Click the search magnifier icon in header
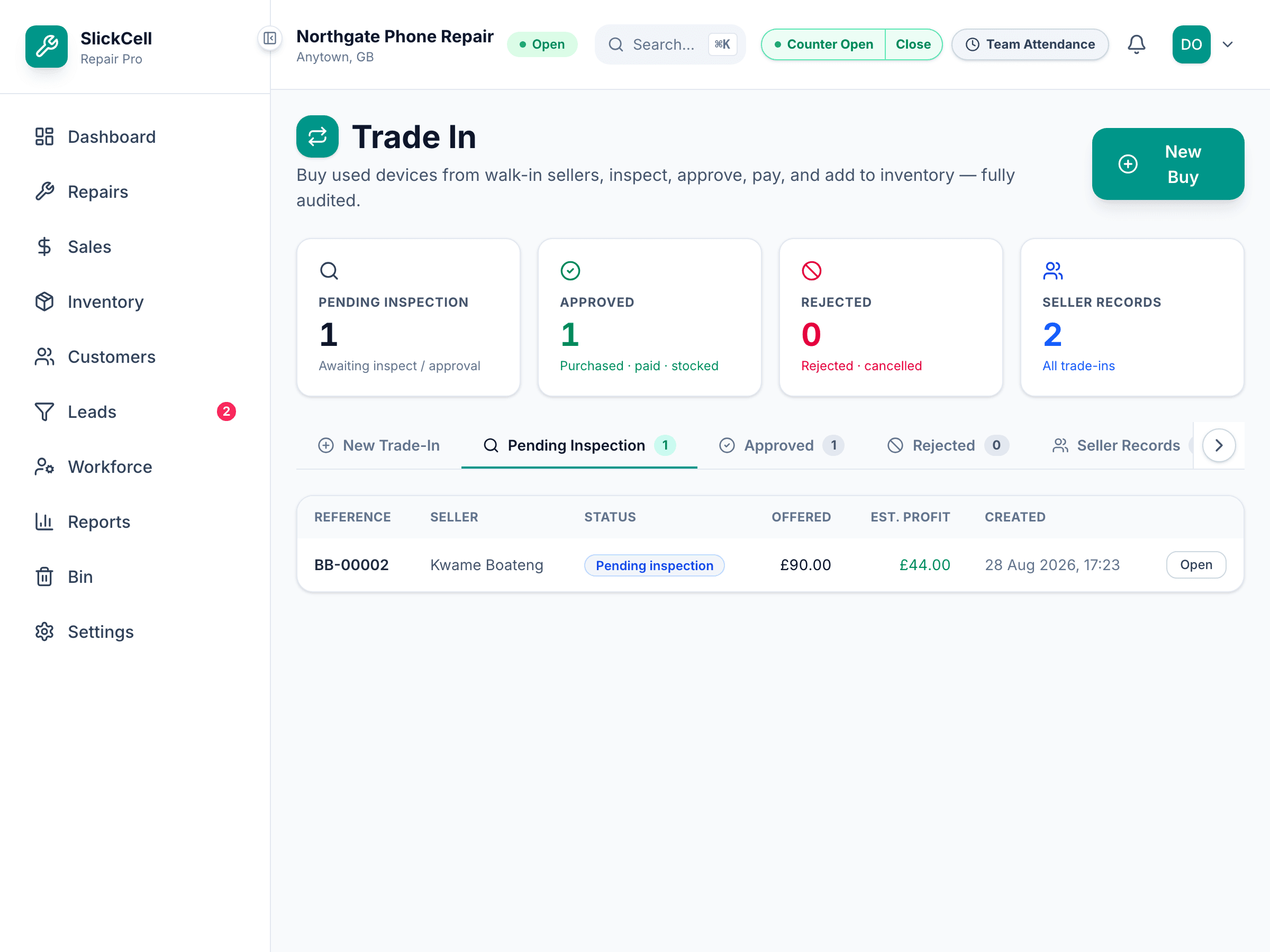Viewport: 1270px width, 952px height. (x=615, y=45)
